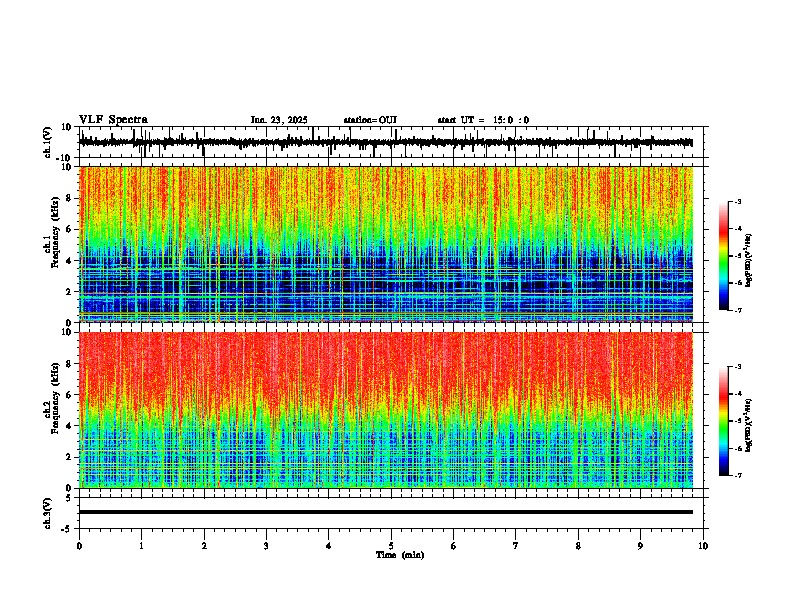The width and height of the screenshot is (792, 612).
Task: Click the ch.1 voltage waveform panel
Action: point(391,142)
